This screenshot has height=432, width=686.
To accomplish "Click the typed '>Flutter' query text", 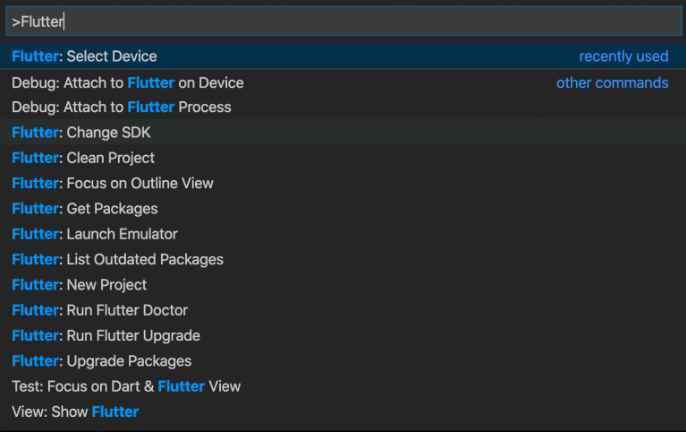I will tap(38, 21).
